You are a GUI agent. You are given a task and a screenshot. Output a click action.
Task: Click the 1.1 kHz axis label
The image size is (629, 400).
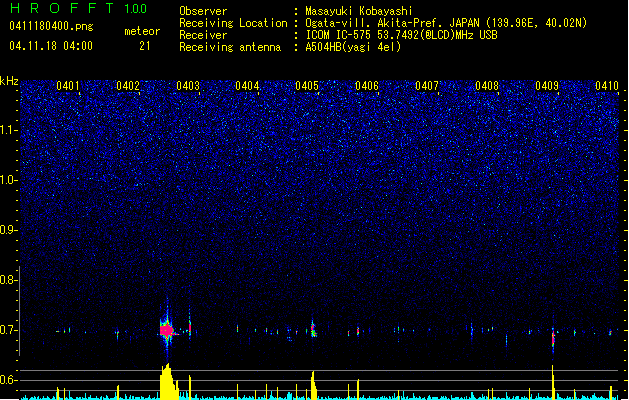coord(9,130)
